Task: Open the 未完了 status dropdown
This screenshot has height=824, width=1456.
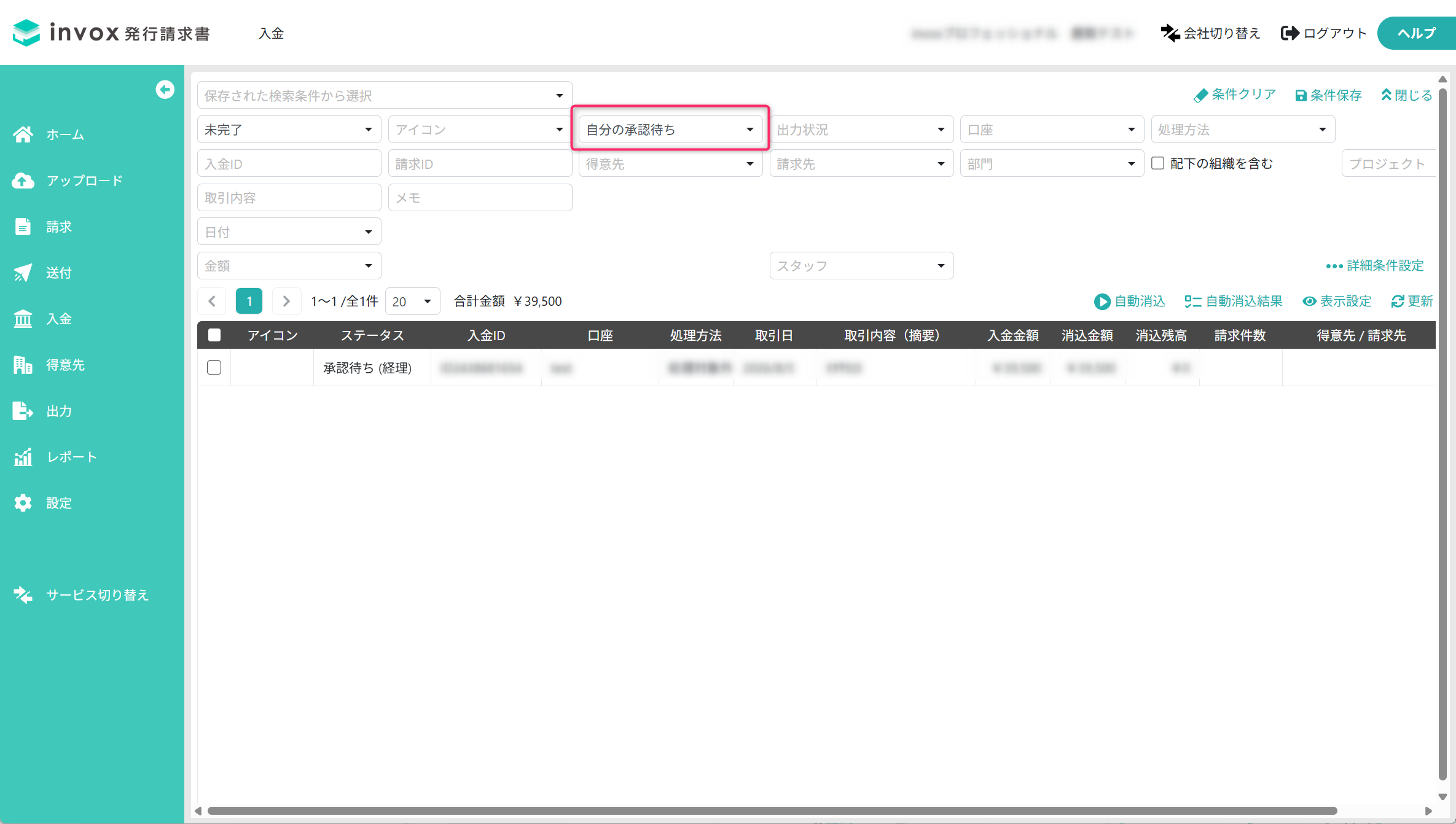Action: [x=289, y=130]
